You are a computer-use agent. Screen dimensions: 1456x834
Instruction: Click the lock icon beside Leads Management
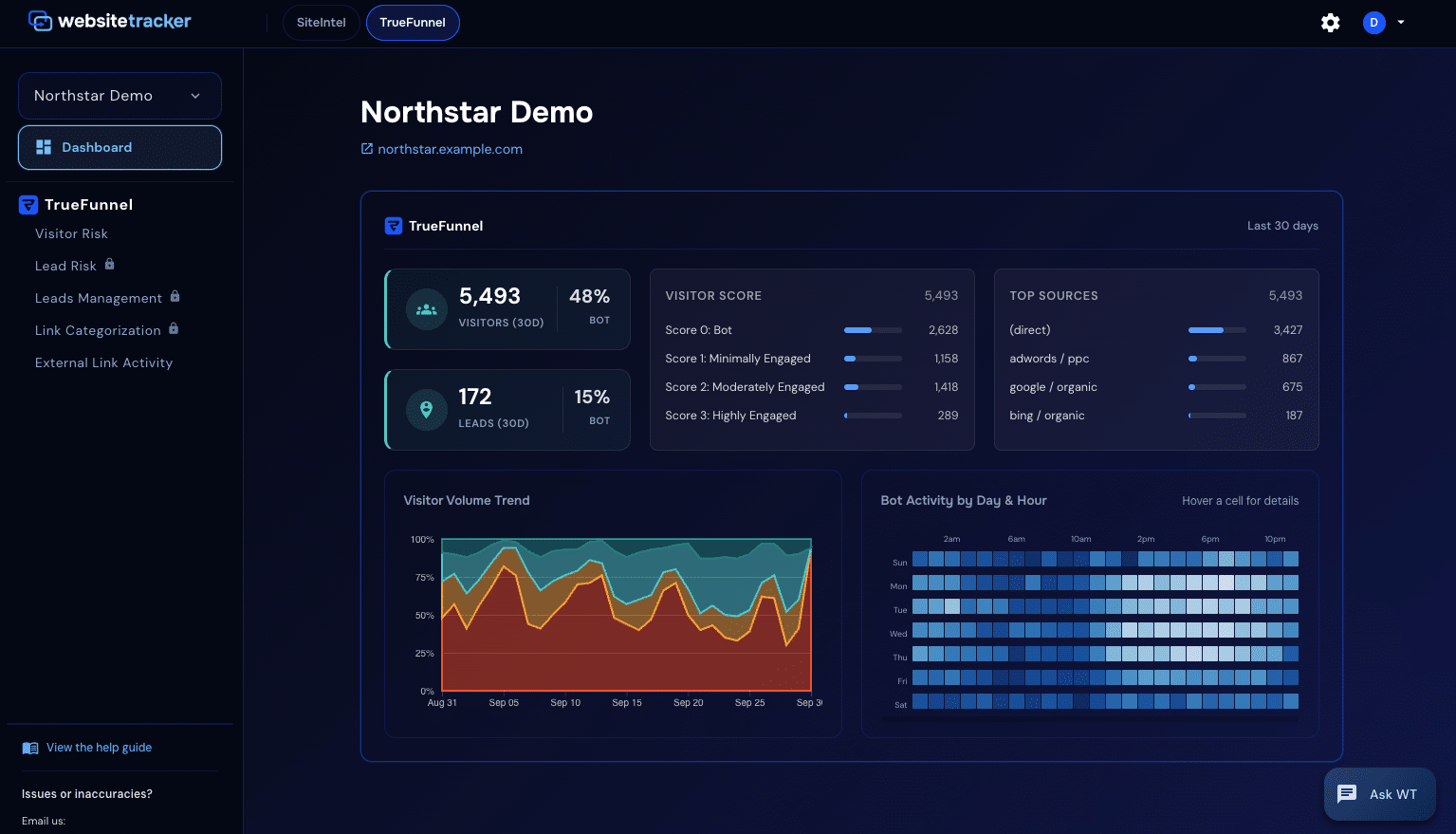175,296
